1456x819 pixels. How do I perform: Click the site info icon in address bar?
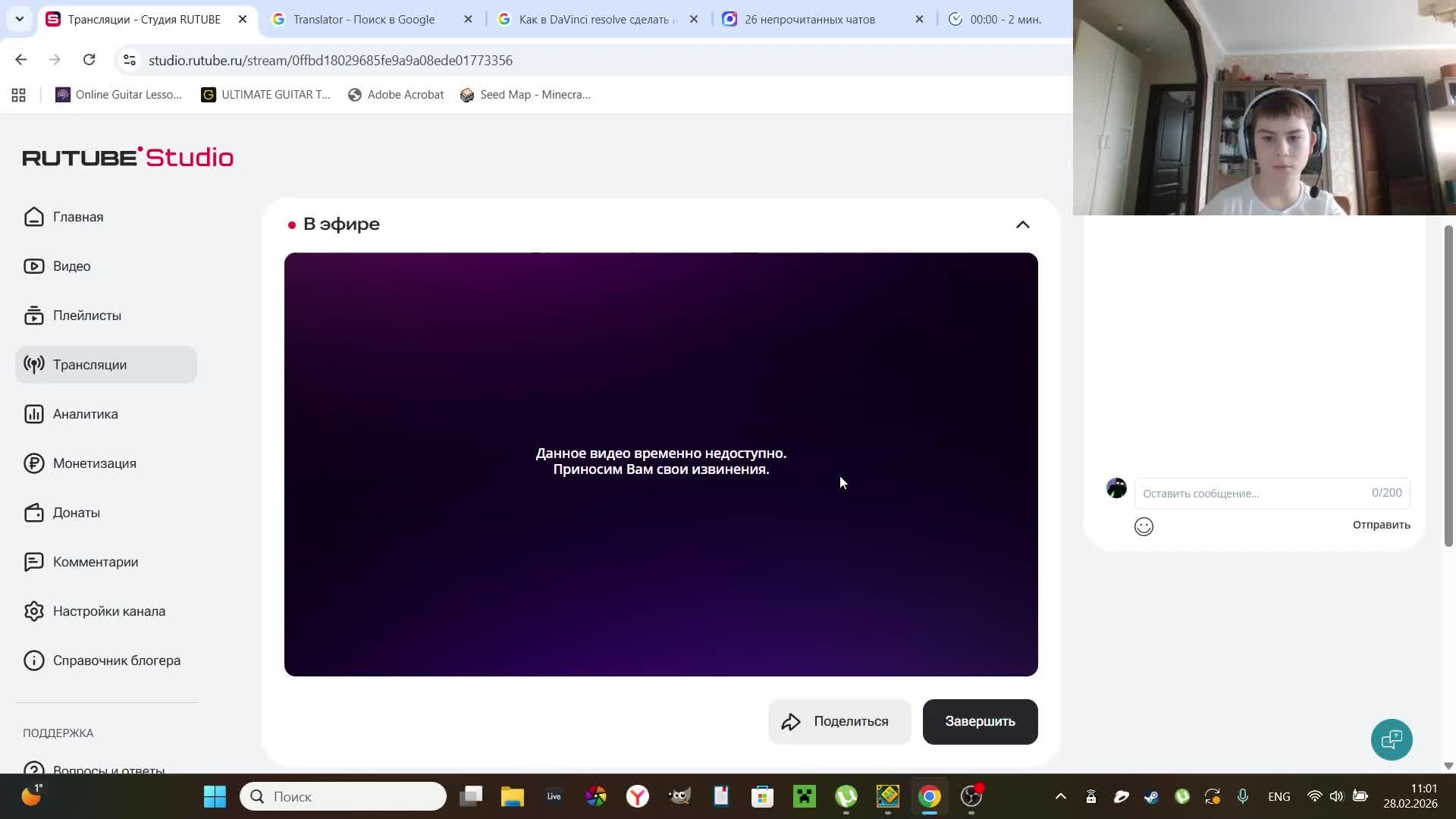point(130,60)
